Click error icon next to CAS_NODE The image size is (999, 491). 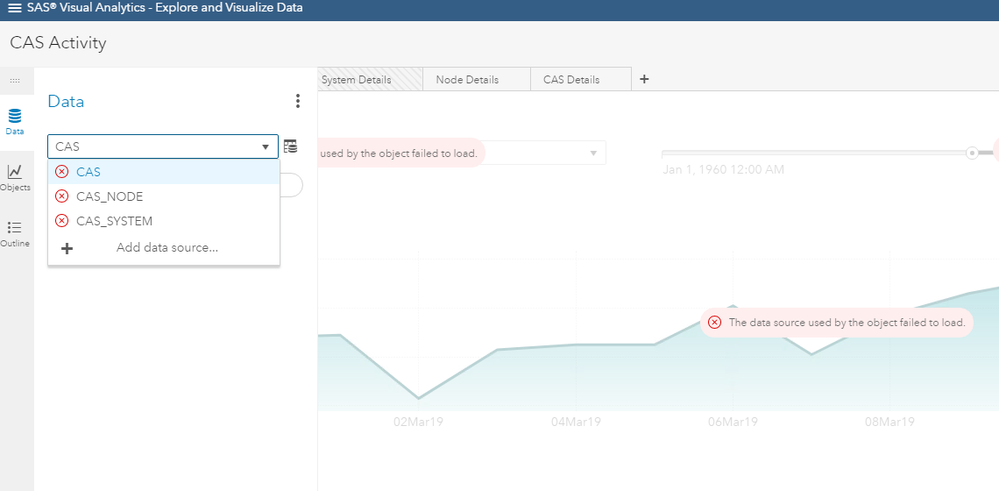[62, 196]
